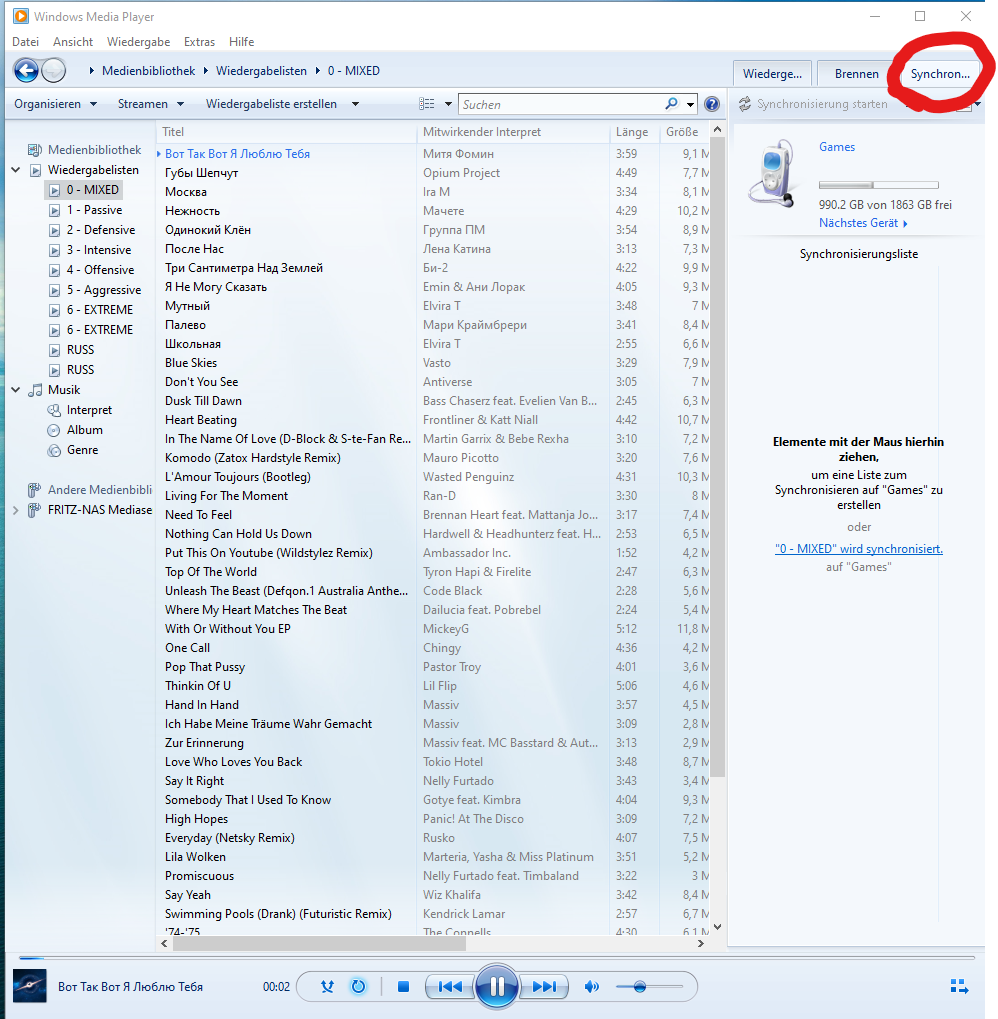Viewport: 998px width, 1019px height.
Task: Open the Organisieren dropdown
Action: coord(55,104)
